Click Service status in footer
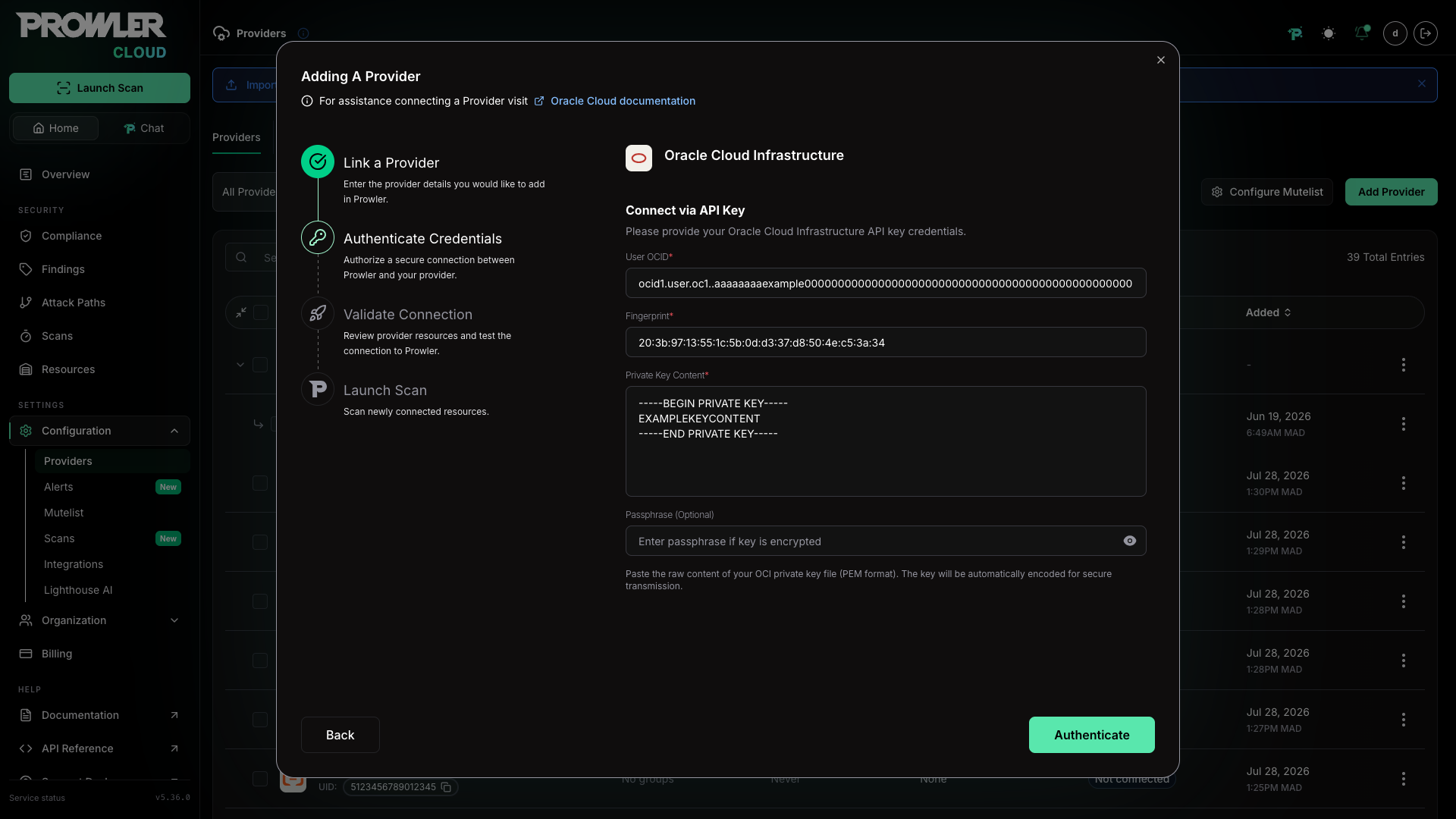This screenshot has width=1456, height=819. tap(37, 798)
